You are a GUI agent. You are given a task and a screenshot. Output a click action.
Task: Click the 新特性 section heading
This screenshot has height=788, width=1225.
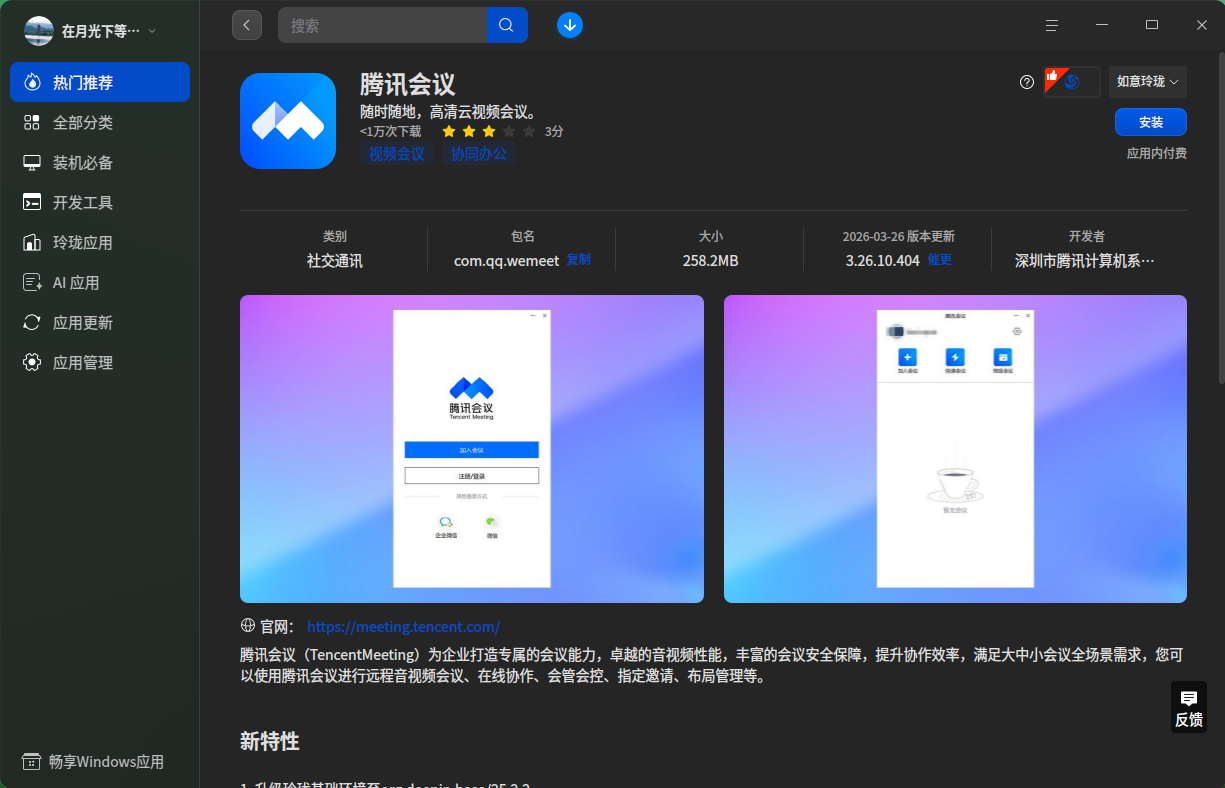[270, 741]
